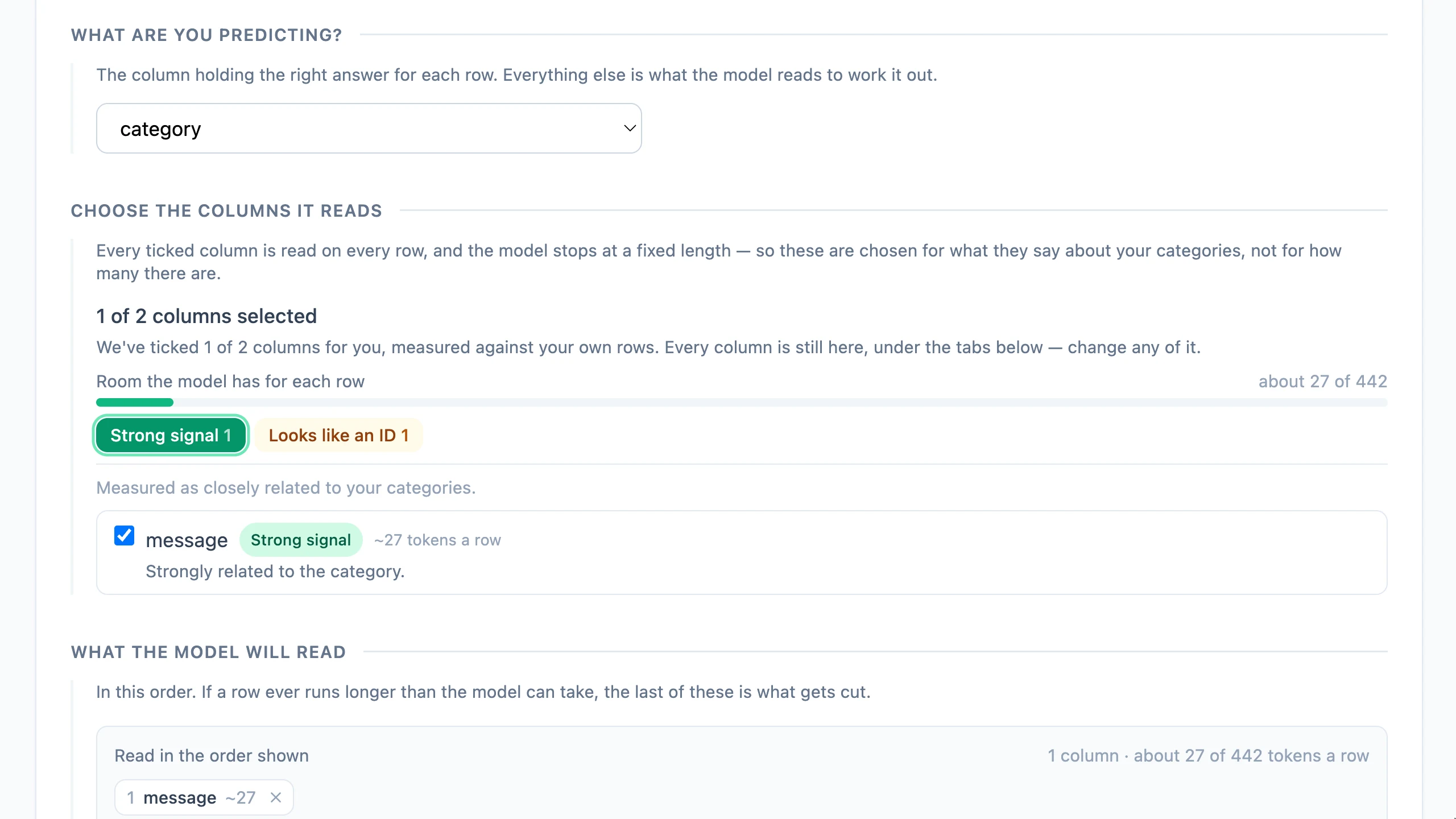Open the category prediction column dropdown
The height and width of the screenshot is (819, 1456).
tap(369, 129)
